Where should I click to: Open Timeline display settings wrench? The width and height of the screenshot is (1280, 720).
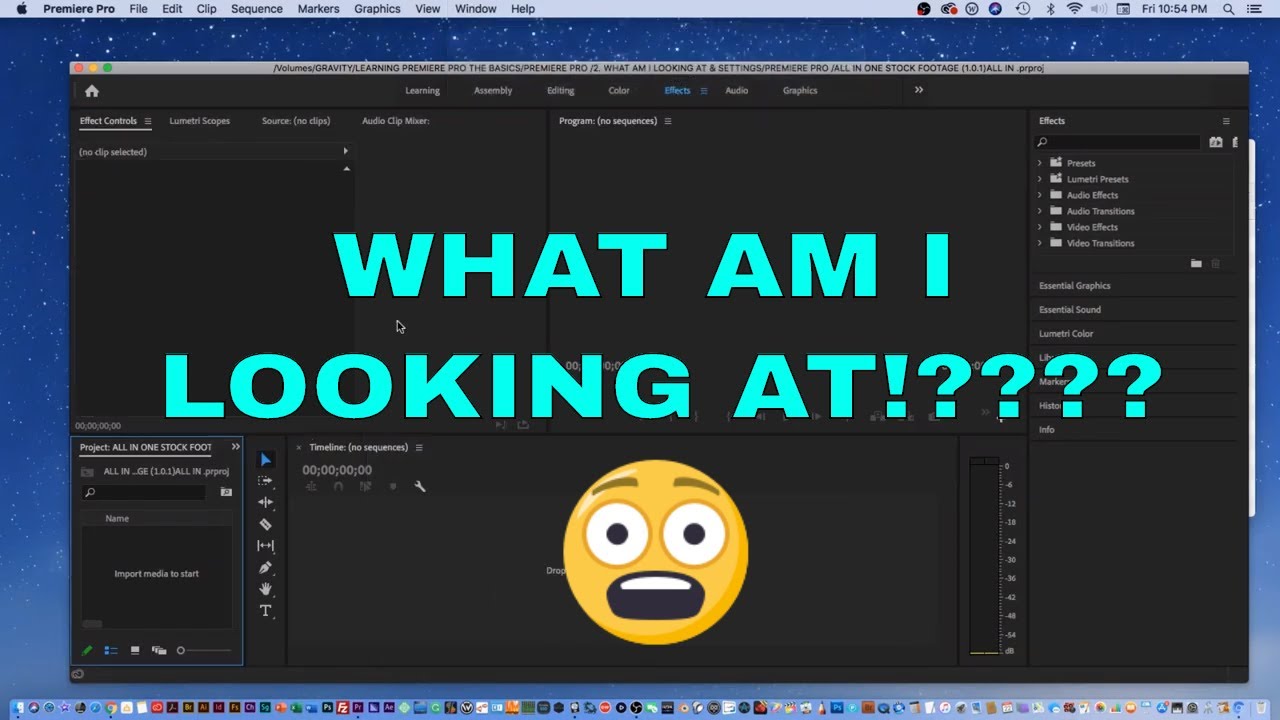420,486
